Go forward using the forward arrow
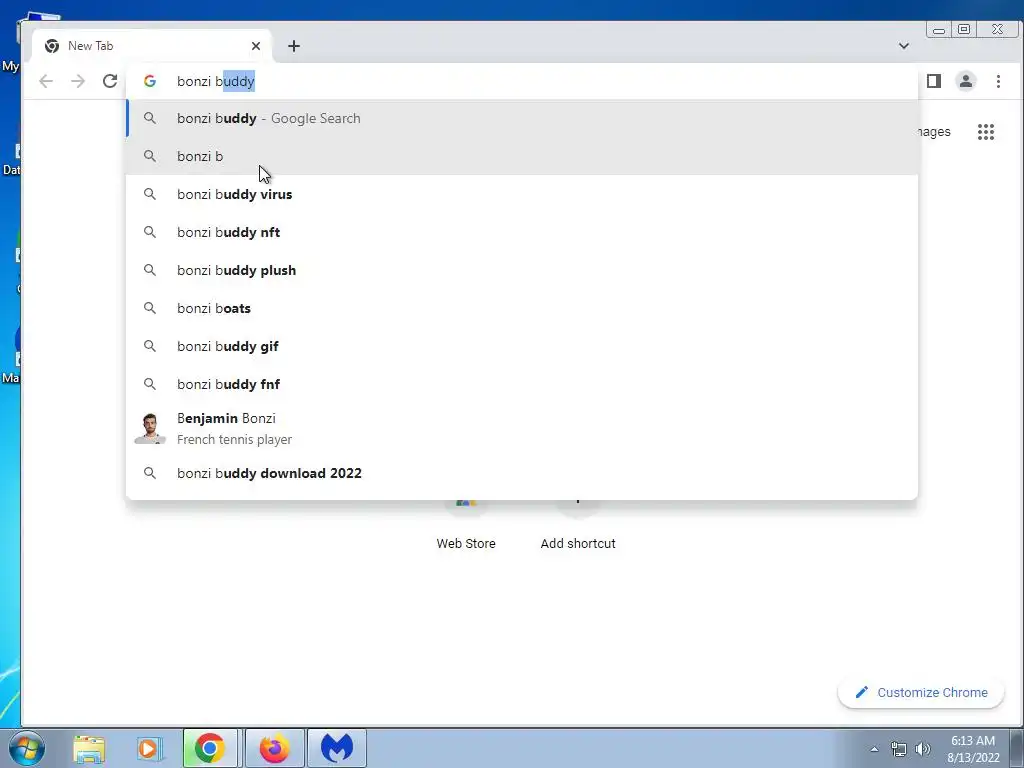Image resolution: width=1024 pixels, height=768 pixels. click(x=78, y=81)
